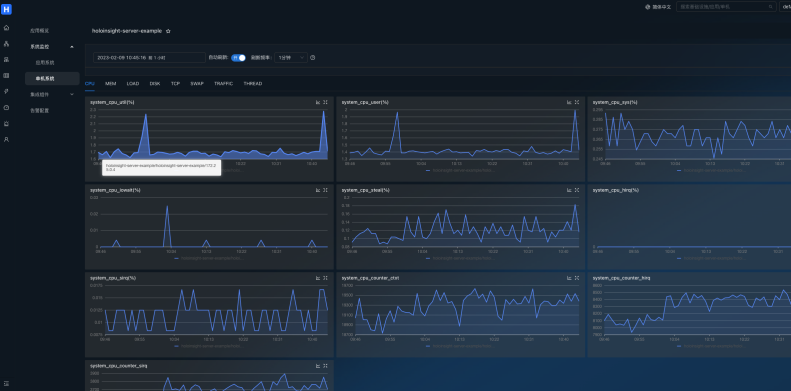This screenshot has width=791, height=391.
Task: Open chart-view icon on system_cpu_counter_ctxt panel
Action: click(x=569, y=278)
